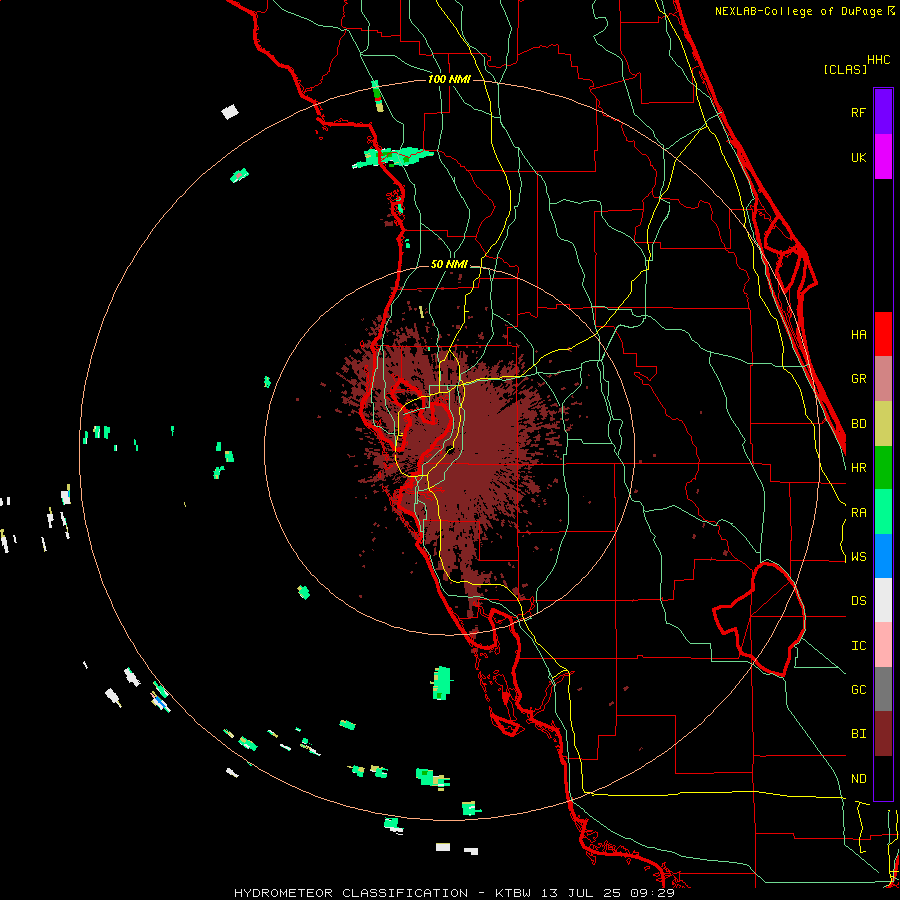Click the HA red legend swatch
This screenshot has height=900, width=900.
[x=883, y=334]
